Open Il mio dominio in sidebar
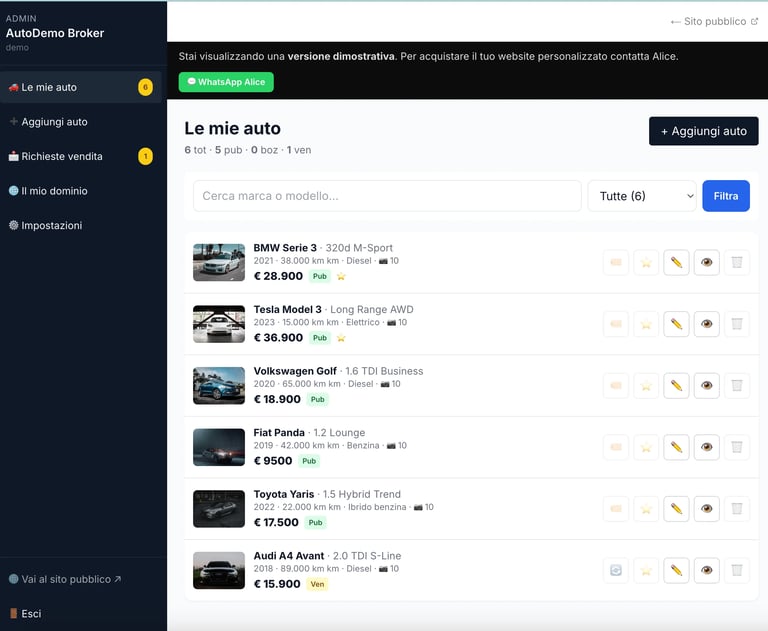Screen dimensions: 768x631 click(81, 191)
